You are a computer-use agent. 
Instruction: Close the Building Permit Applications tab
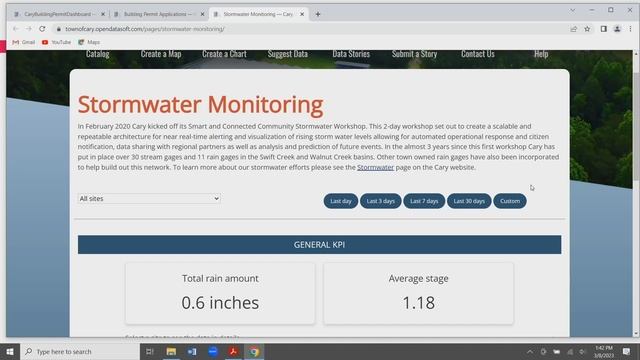pyautogui.click(x=202, y=14)
